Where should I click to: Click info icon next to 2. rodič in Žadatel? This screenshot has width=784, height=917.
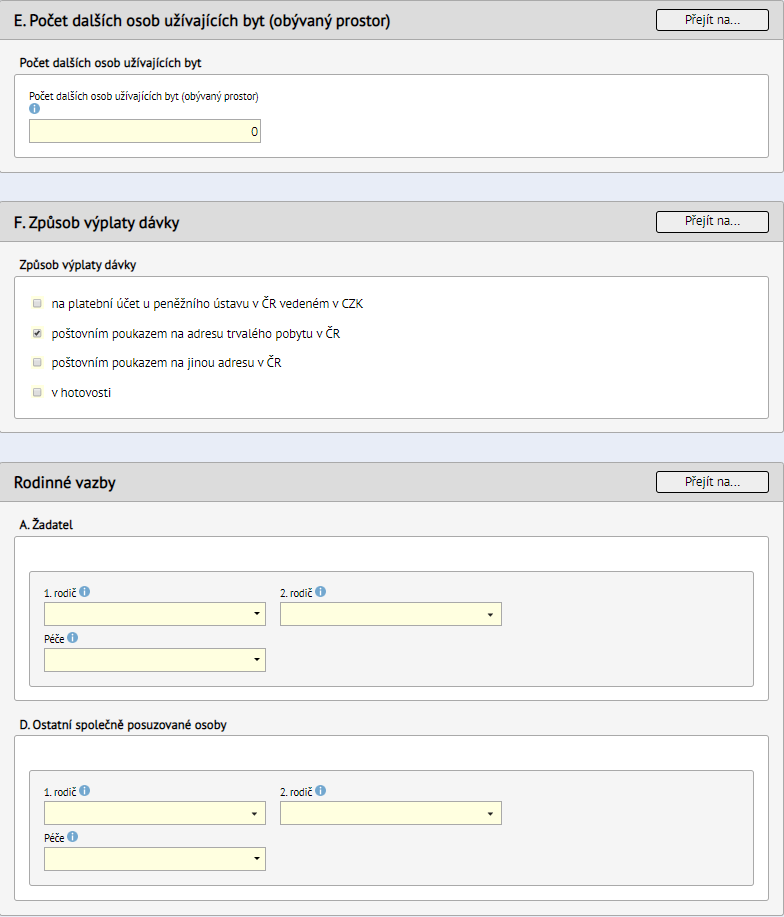(x=320, y=592)
